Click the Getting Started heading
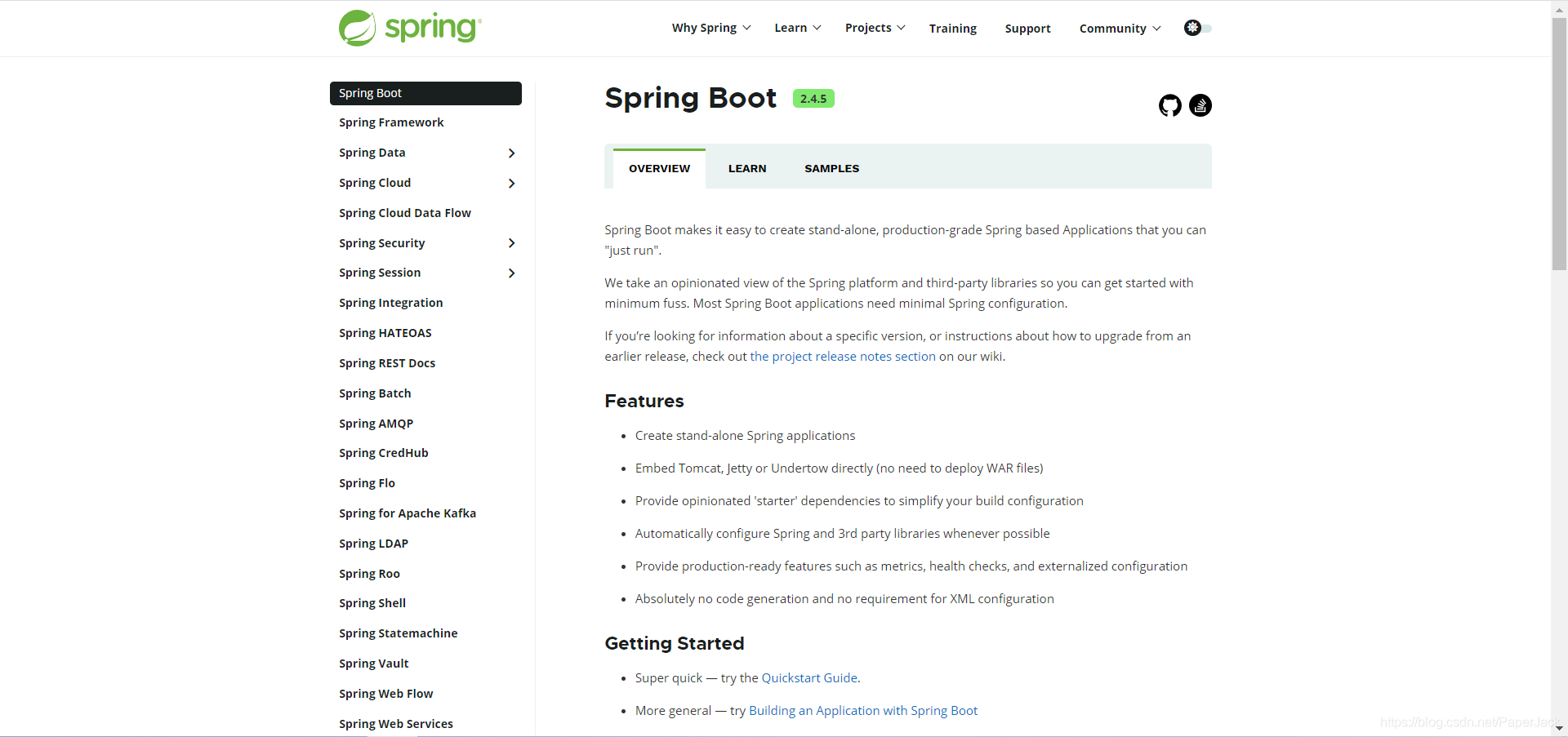Image resolution: width=1568 pixels, height=737 pixels. [x=675, y=644]
